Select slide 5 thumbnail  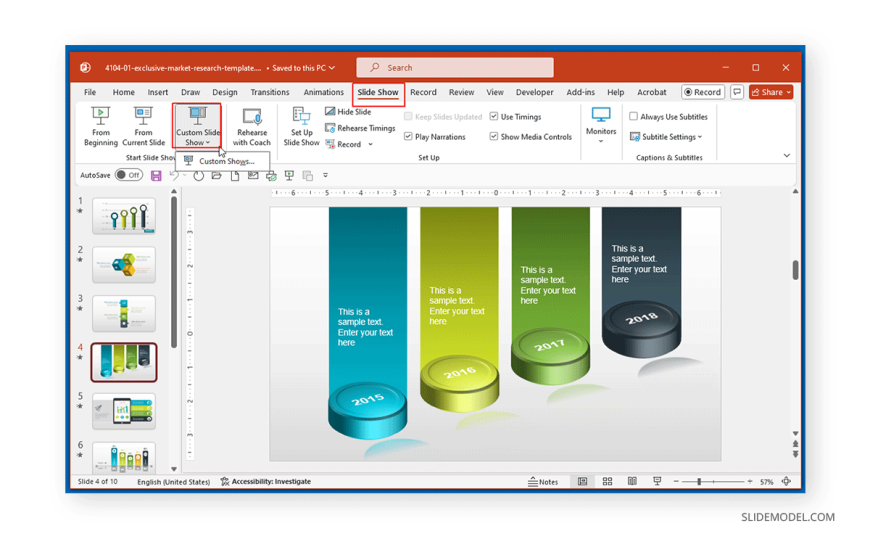click(x=124, y=411)
